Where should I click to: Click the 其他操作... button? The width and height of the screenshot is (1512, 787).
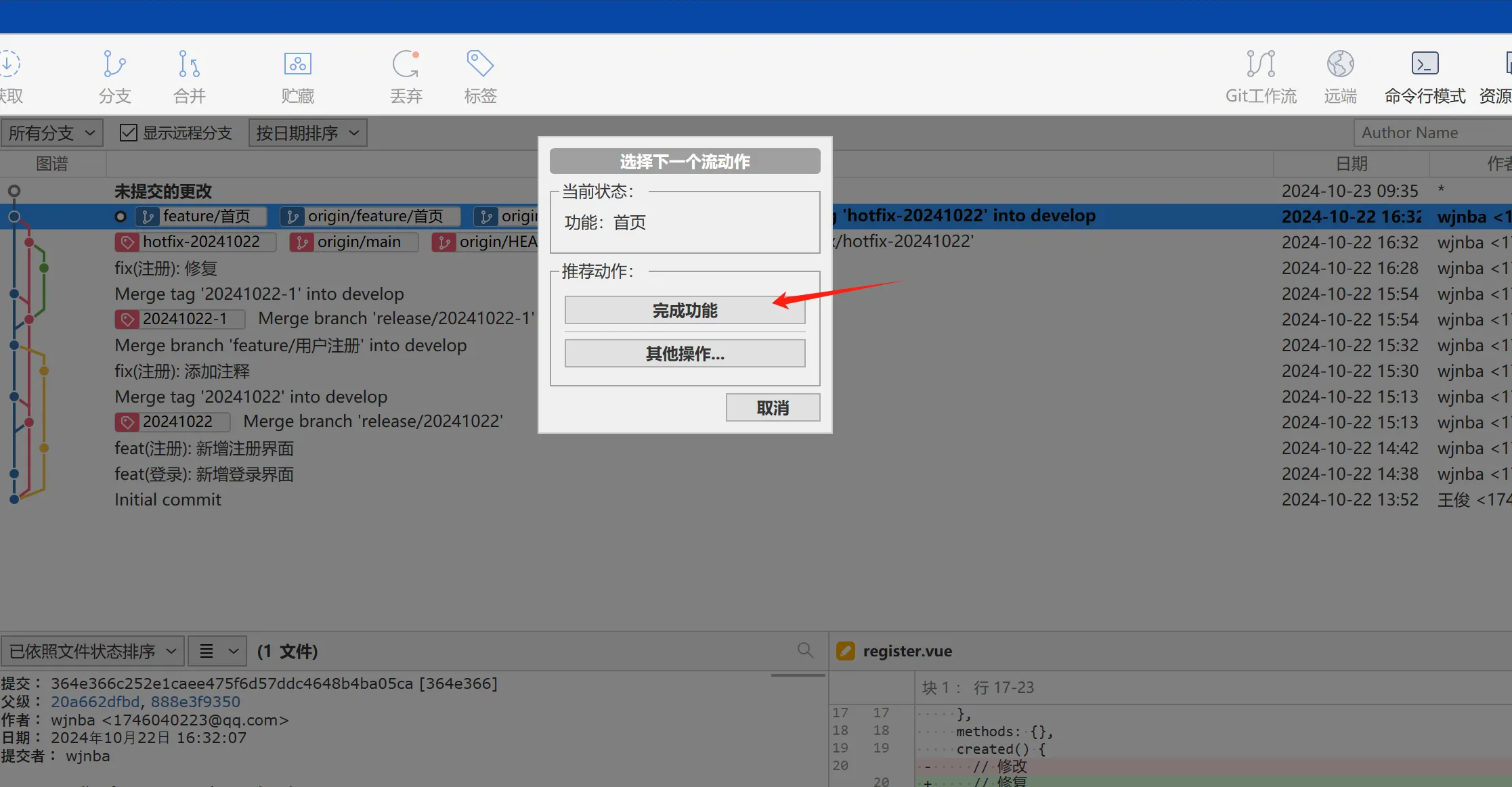(685, 354)
